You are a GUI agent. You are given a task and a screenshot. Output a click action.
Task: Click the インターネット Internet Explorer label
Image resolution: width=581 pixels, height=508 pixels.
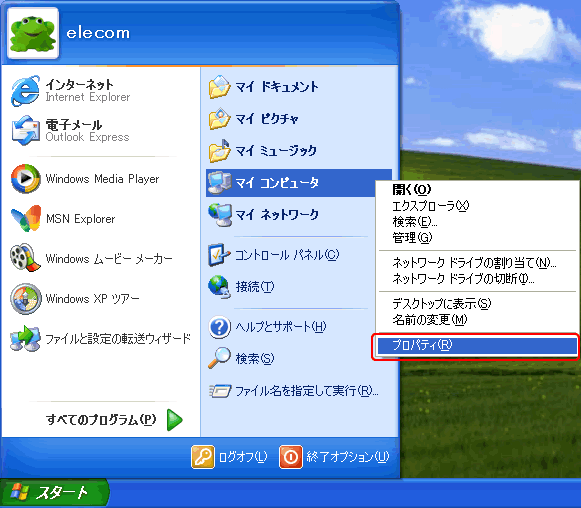tap(87, 90)
